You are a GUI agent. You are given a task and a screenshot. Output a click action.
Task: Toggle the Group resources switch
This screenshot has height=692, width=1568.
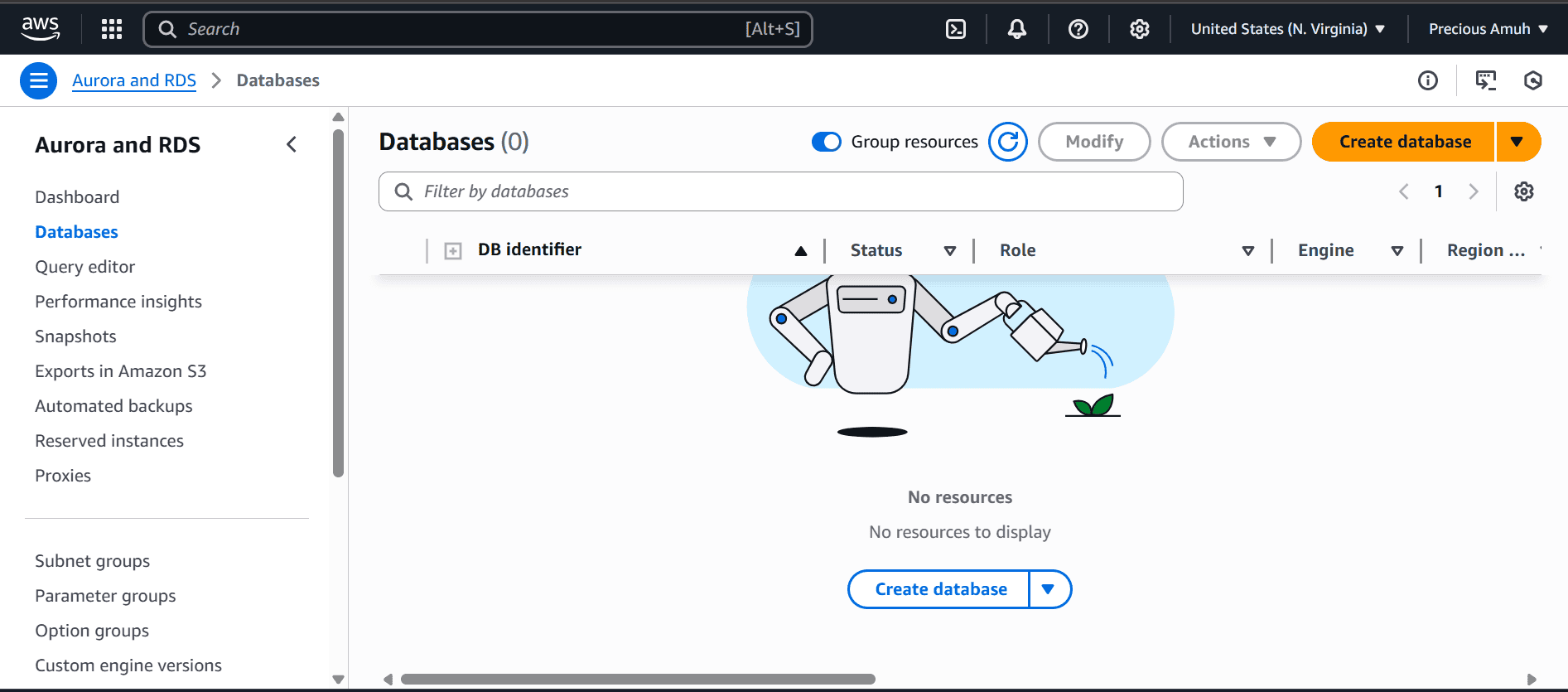coord(827,142)
